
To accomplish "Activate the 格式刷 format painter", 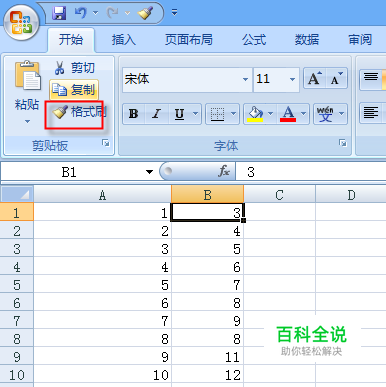I will [79, 112].
